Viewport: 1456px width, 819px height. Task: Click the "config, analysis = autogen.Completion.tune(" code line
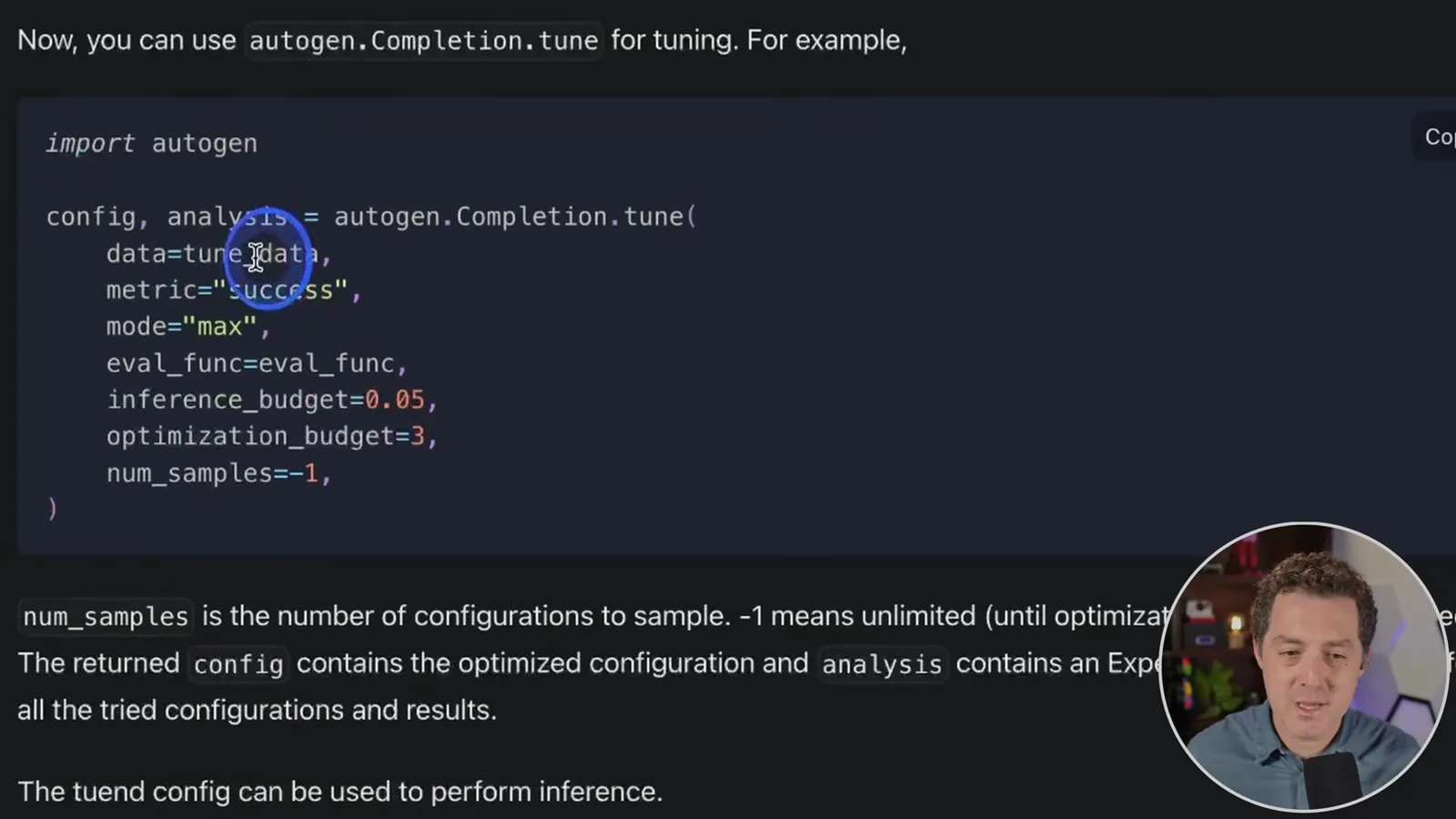tap(371, 217)
